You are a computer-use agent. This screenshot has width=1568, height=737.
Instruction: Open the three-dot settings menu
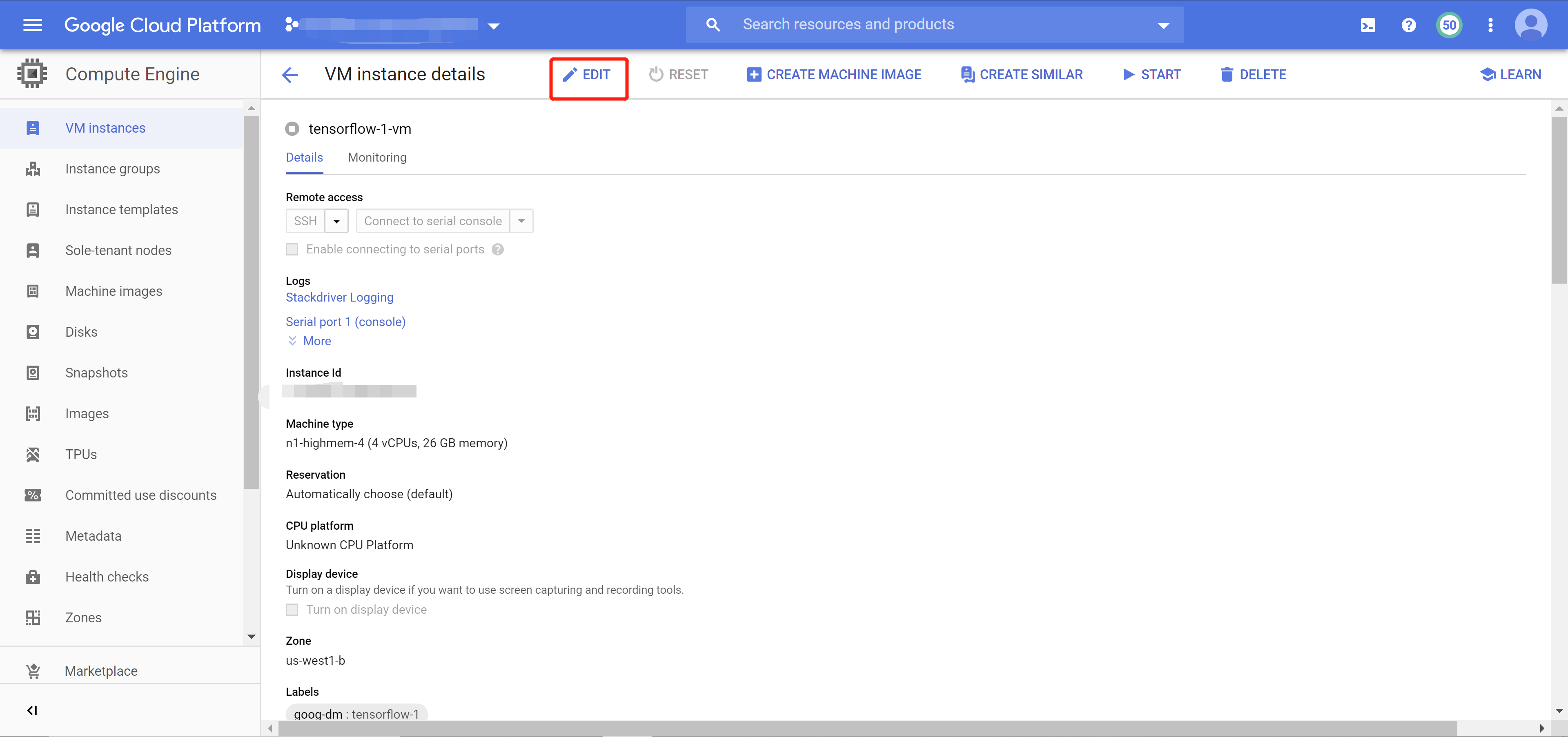pyautogui.click(x=1490, y=25)
